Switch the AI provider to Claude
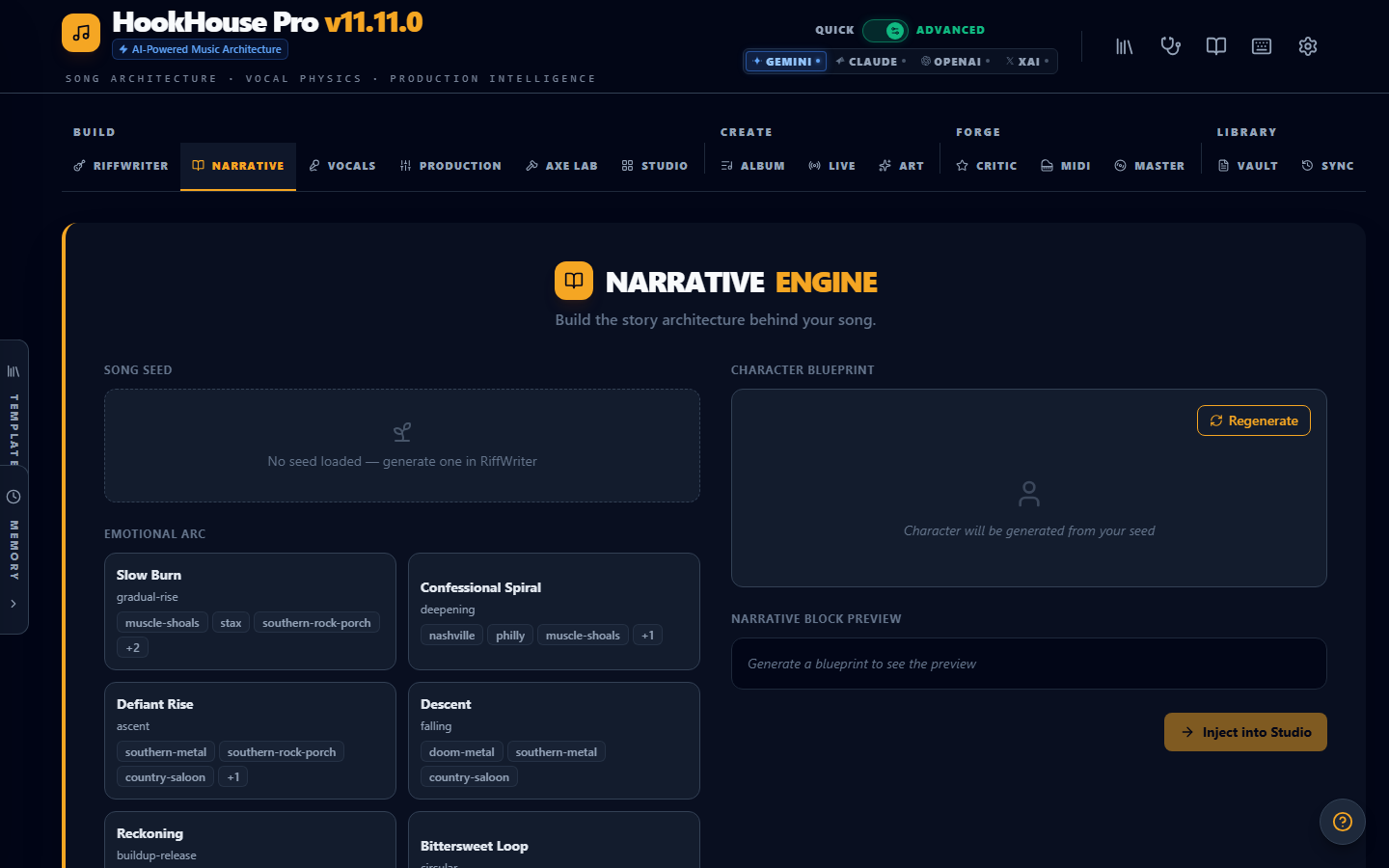 pyautogui.click(x=870, y=61)
